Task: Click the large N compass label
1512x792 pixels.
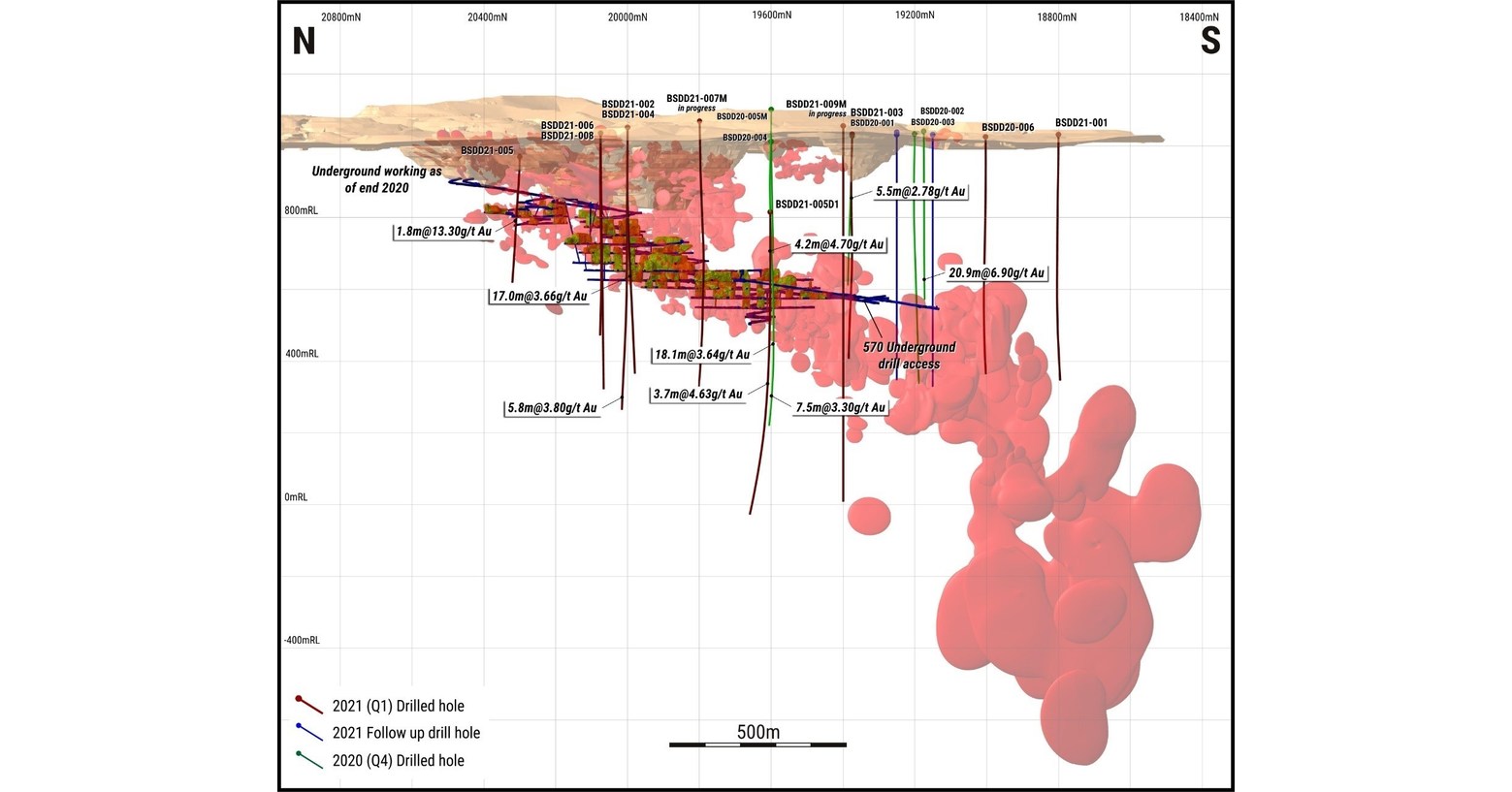Action: 303,43
